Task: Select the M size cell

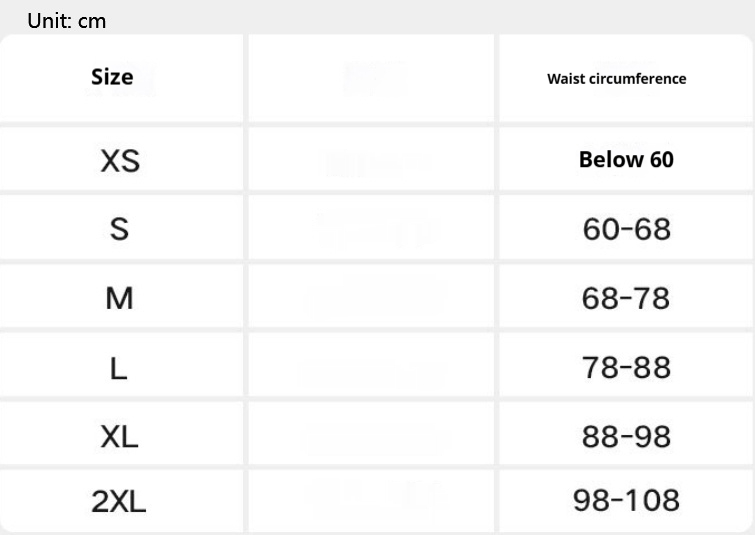Action: click(119, 298)
